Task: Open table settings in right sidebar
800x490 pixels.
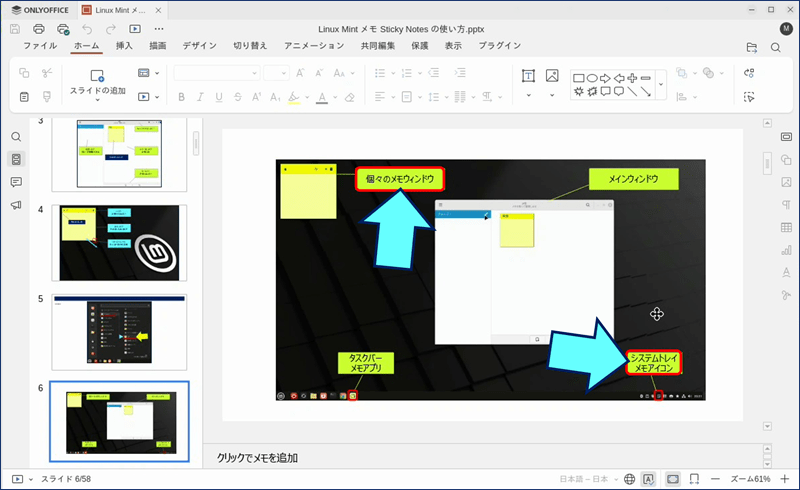Action: point(786,228)
